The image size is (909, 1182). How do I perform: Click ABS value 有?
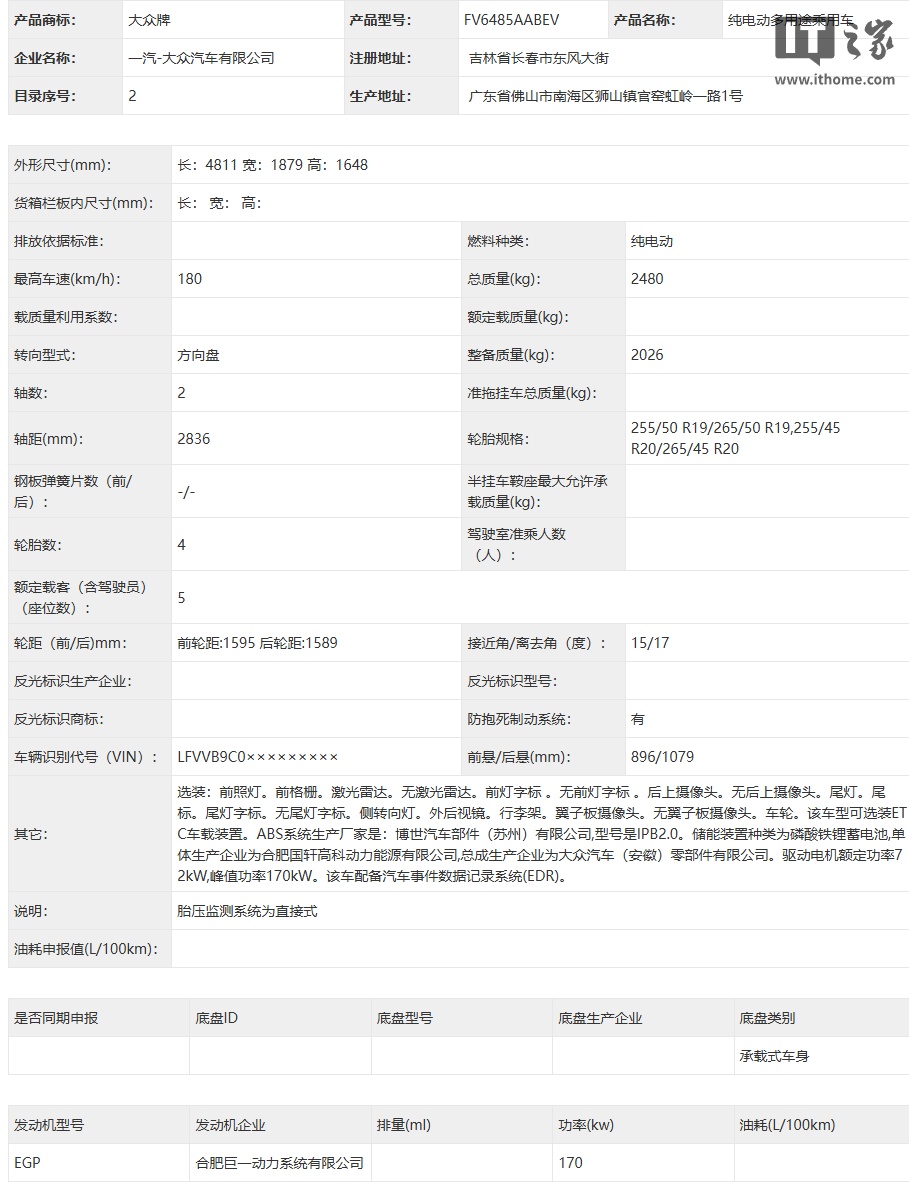(638, 719)
